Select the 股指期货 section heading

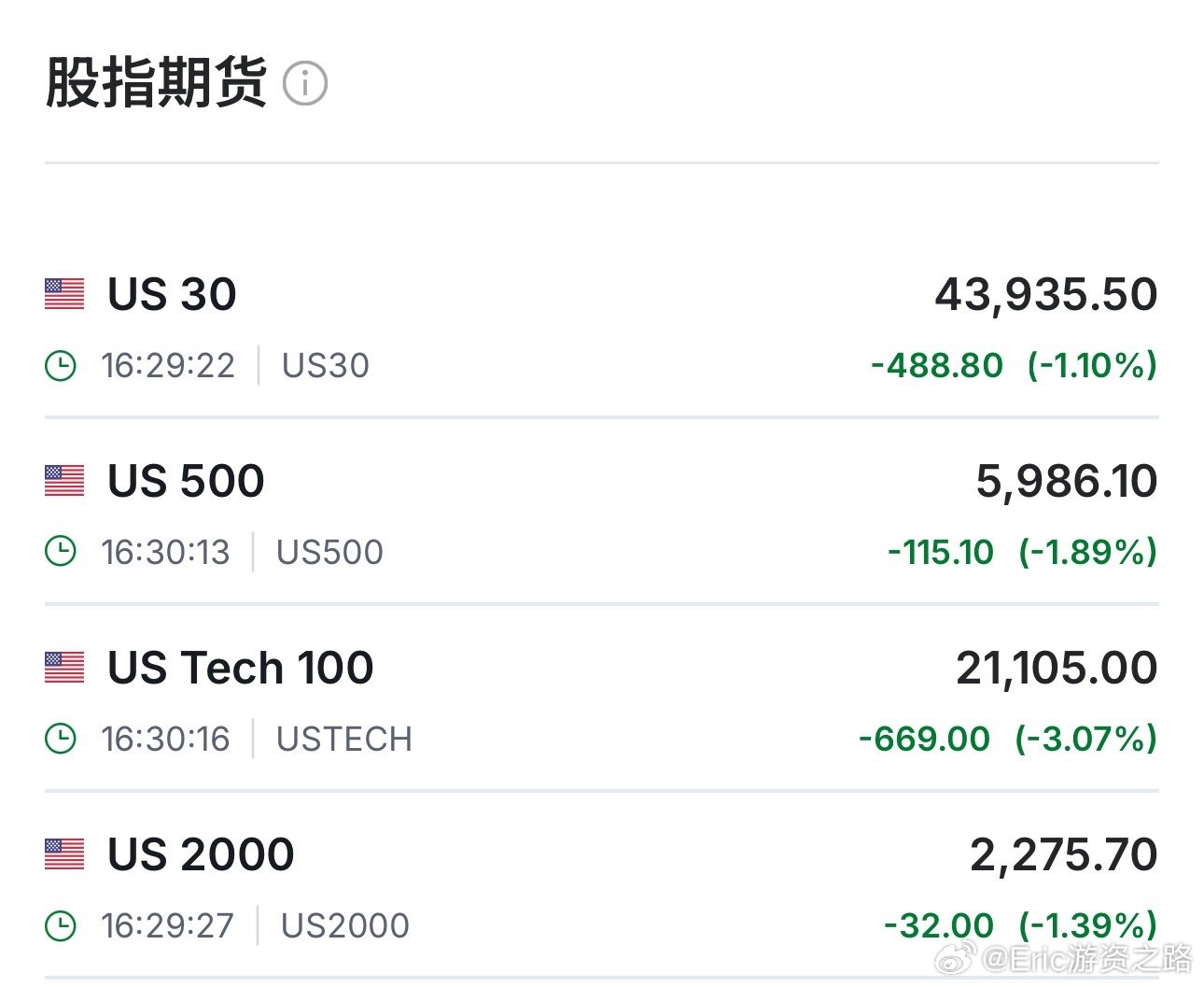[x=156, y=83]
